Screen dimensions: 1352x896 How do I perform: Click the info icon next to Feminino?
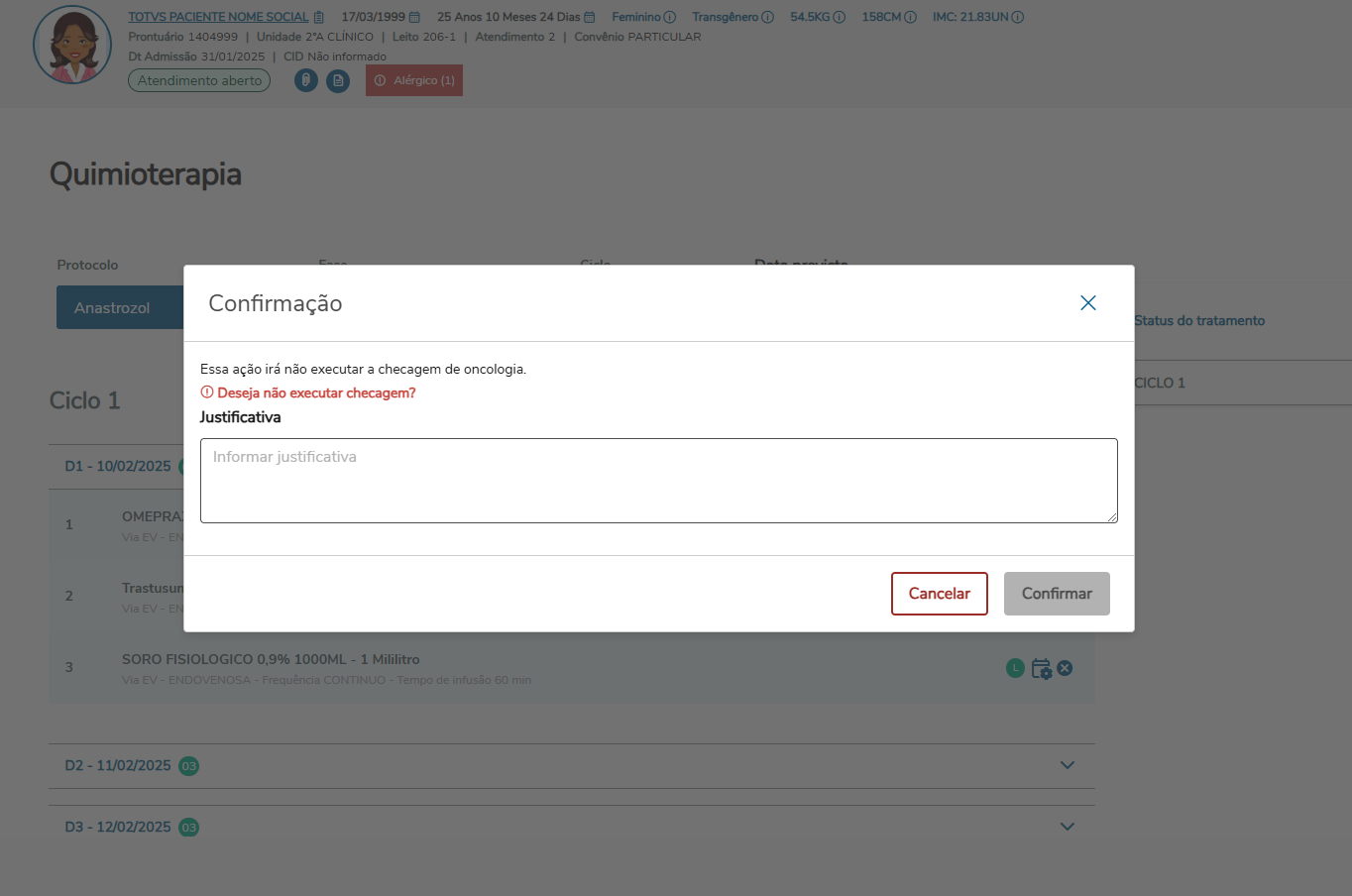coord(670,17)
